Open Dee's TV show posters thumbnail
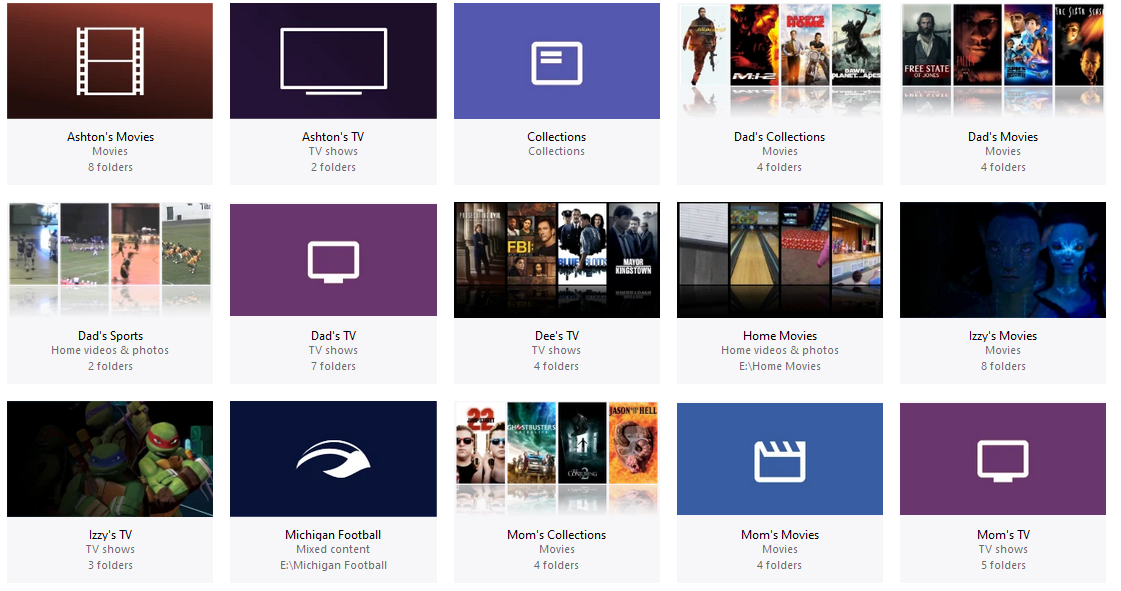Screen dimensions: 1121x591 click(x=556, y=259)
